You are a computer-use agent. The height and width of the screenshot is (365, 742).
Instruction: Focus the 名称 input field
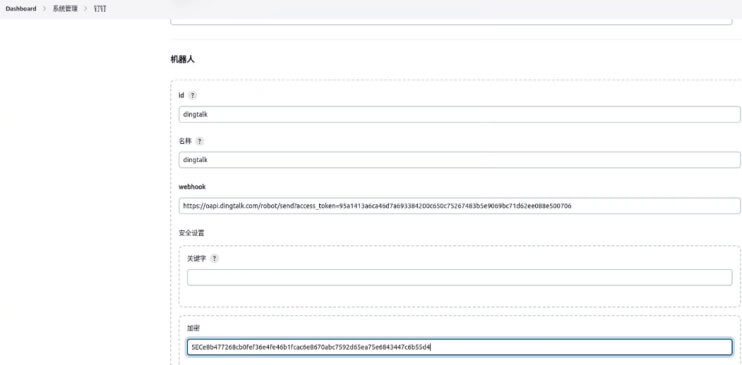[x=459, y=160]
